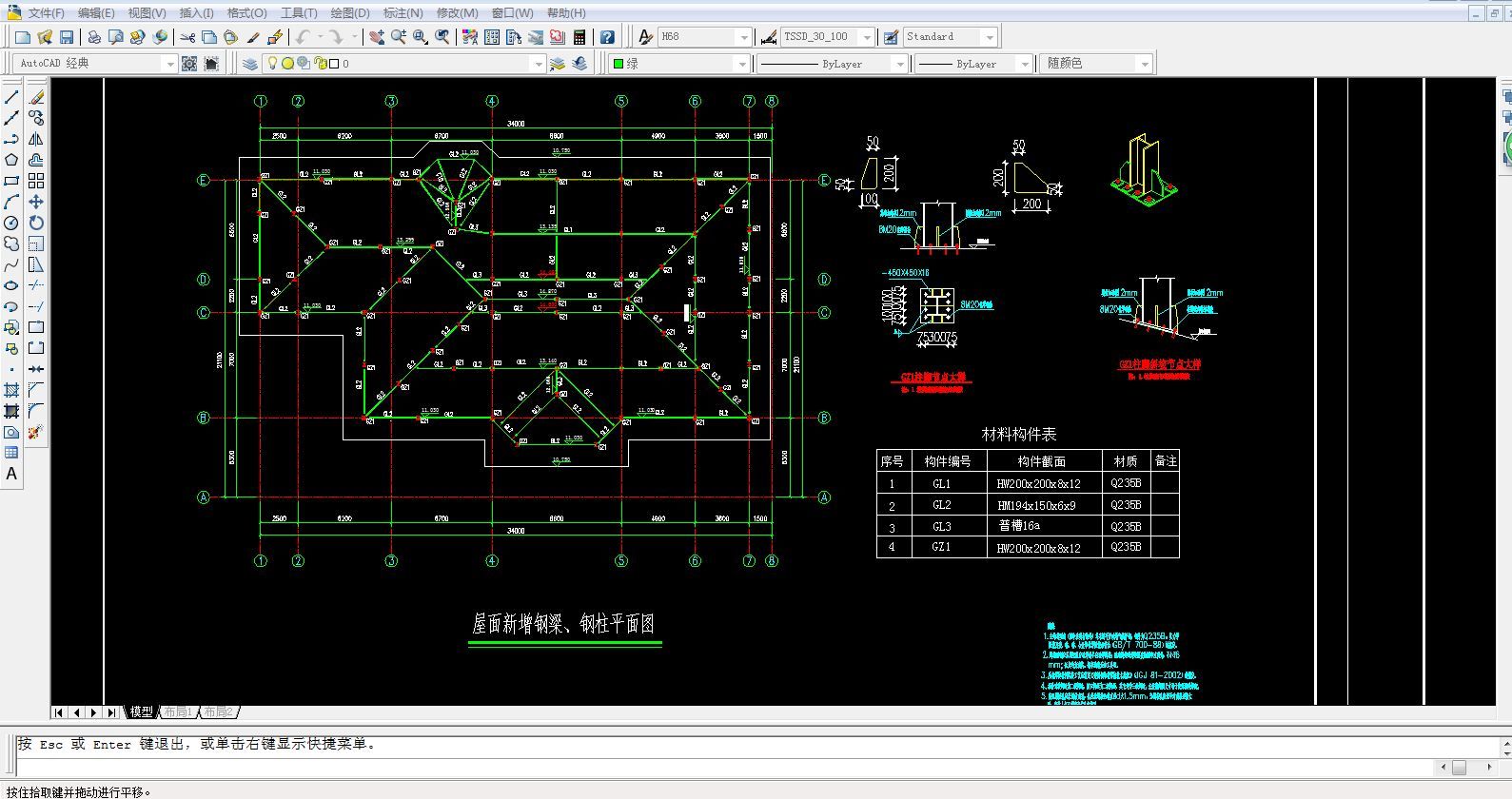Click layer 0 color square

tap(334, 64)
